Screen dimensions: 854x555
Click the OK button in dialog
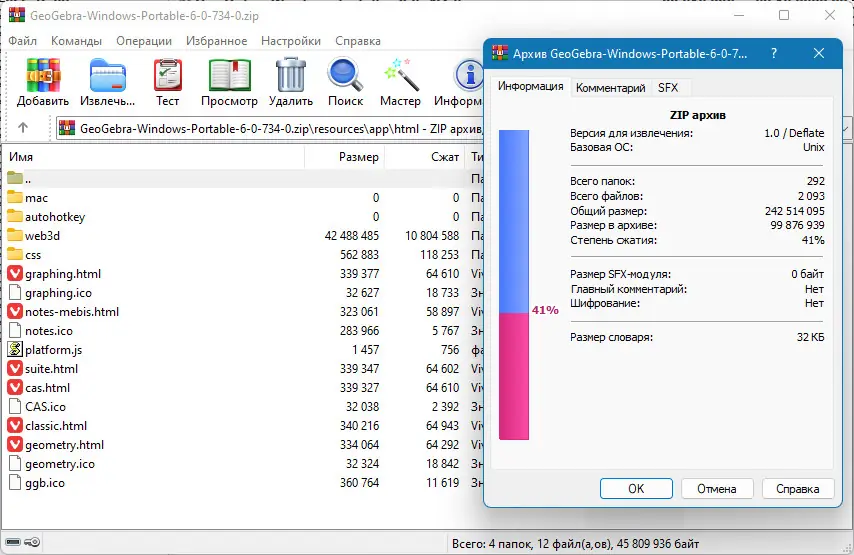[x=636, y=489]
